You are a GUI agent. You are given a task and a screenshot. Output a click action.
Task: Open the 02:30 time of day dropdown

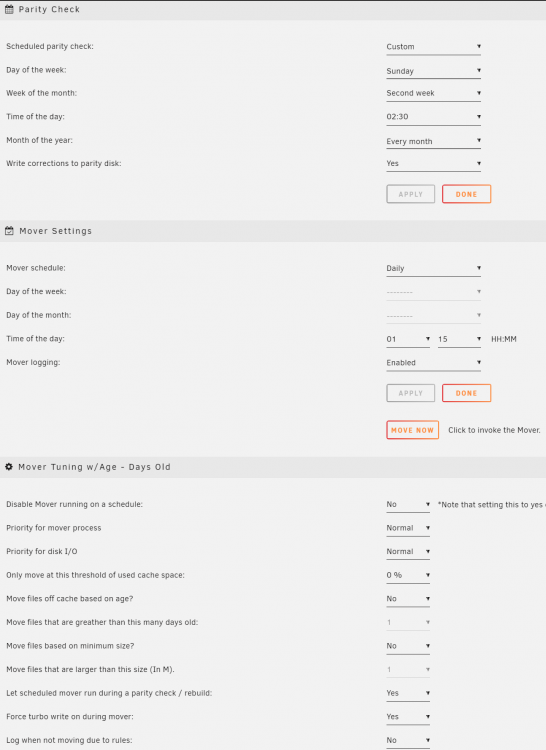[x=434, y=117]
